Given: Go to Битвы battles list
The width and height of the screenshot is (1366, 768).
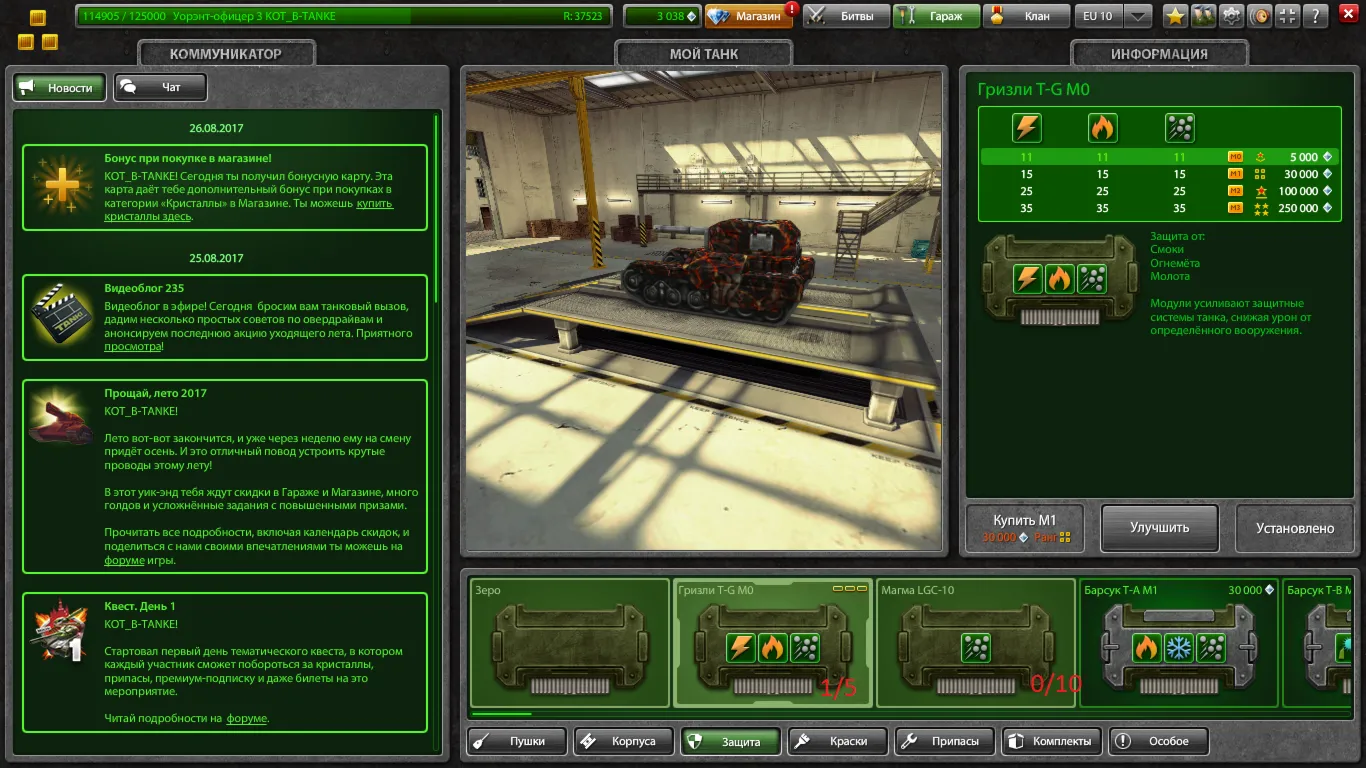Looking at the screenshot, I should click(845, 16).
